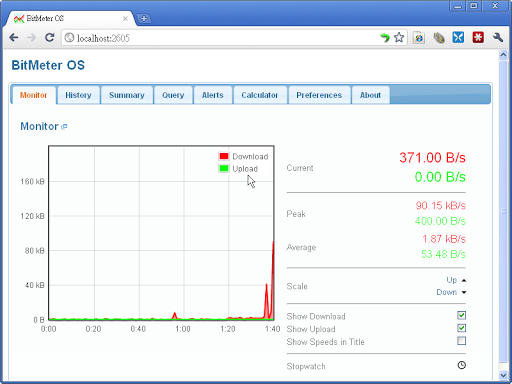Screen dimensions: 512x384
Task: Open the Calculator tab
Action: (x=260, y=95)
